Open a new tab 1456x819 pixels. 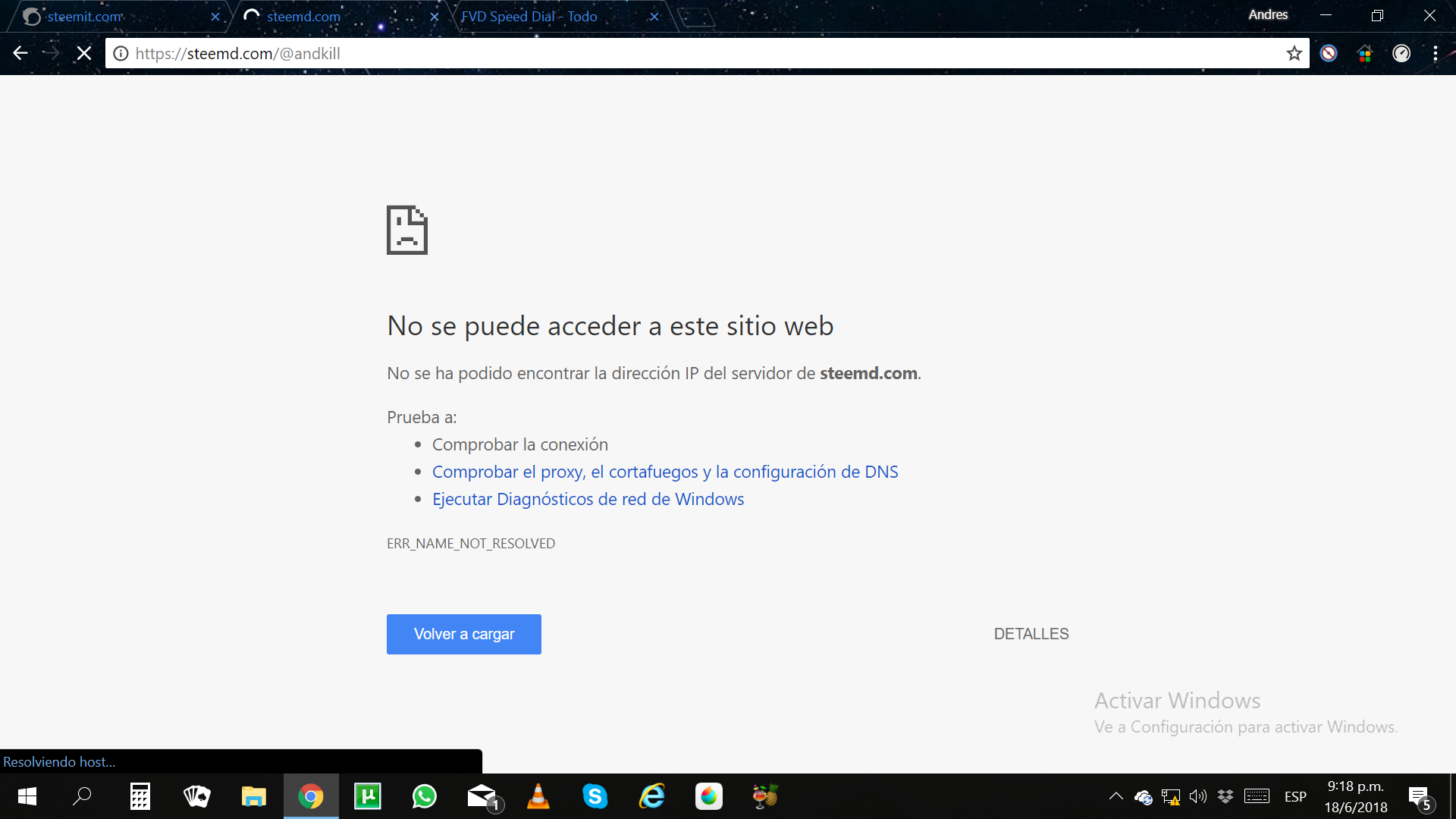(x=696, y=17)
